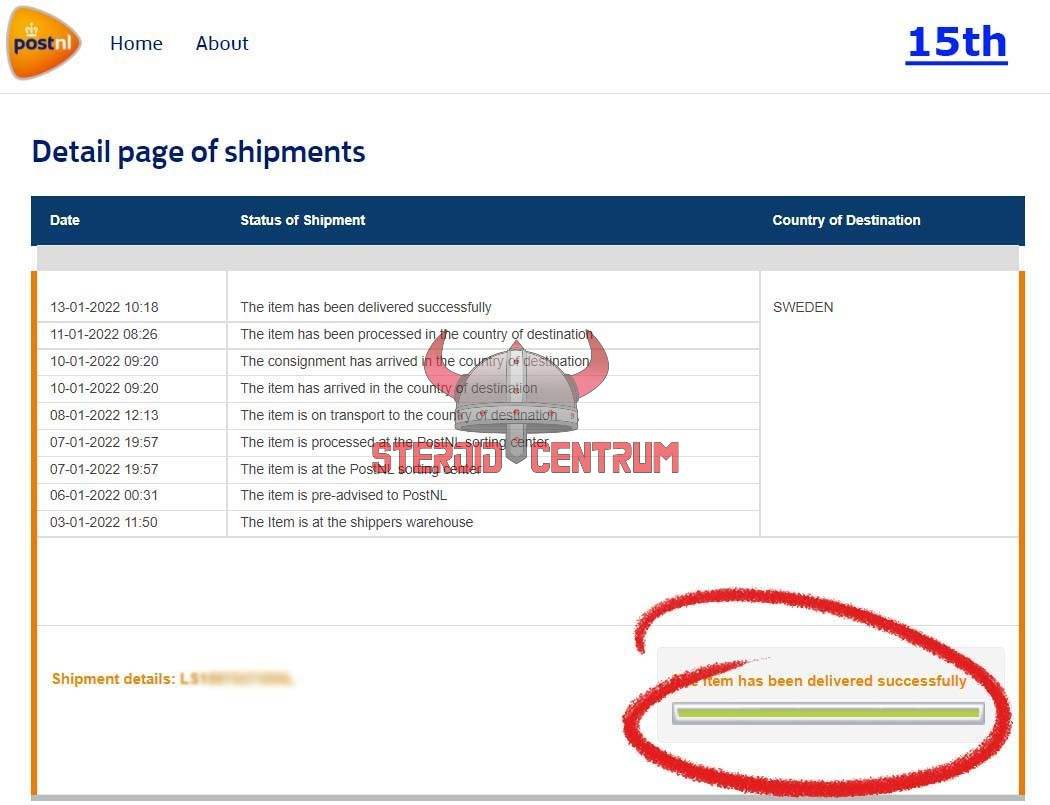The height and width of the screenshot is (805, 1050).
Task: Click the SWEDEN destination cell
Action: click(x=803, y=307)
